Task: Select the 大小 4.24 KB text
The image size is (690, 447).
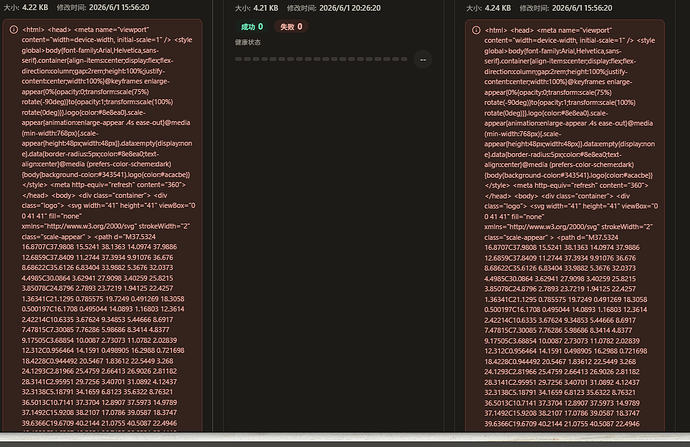Action: 488,8
